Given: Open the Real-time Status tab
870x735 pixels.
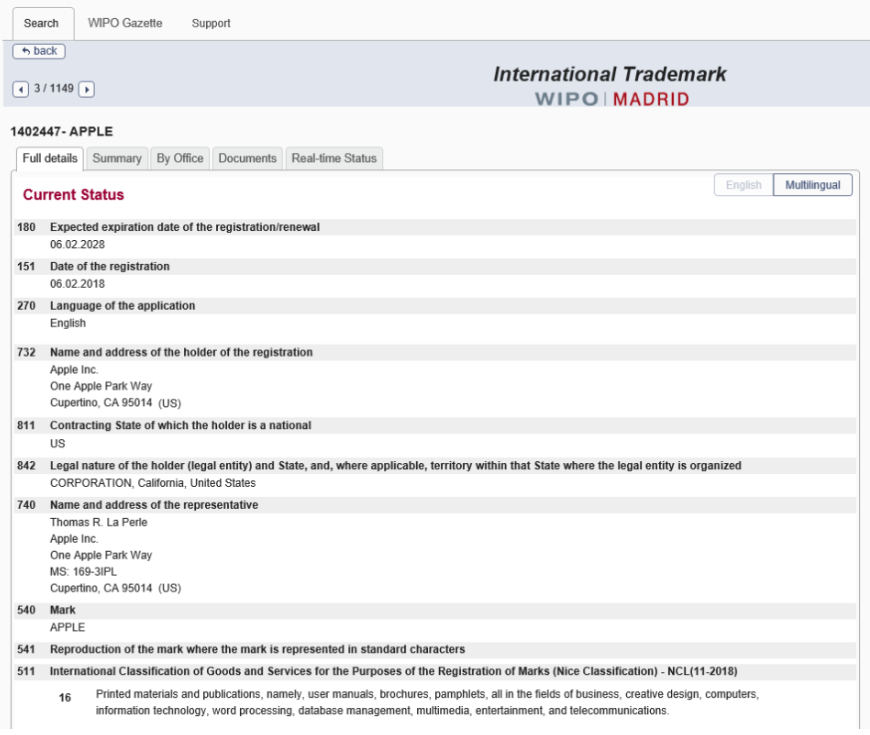Looking at the screenshot, I should (334, 158).
